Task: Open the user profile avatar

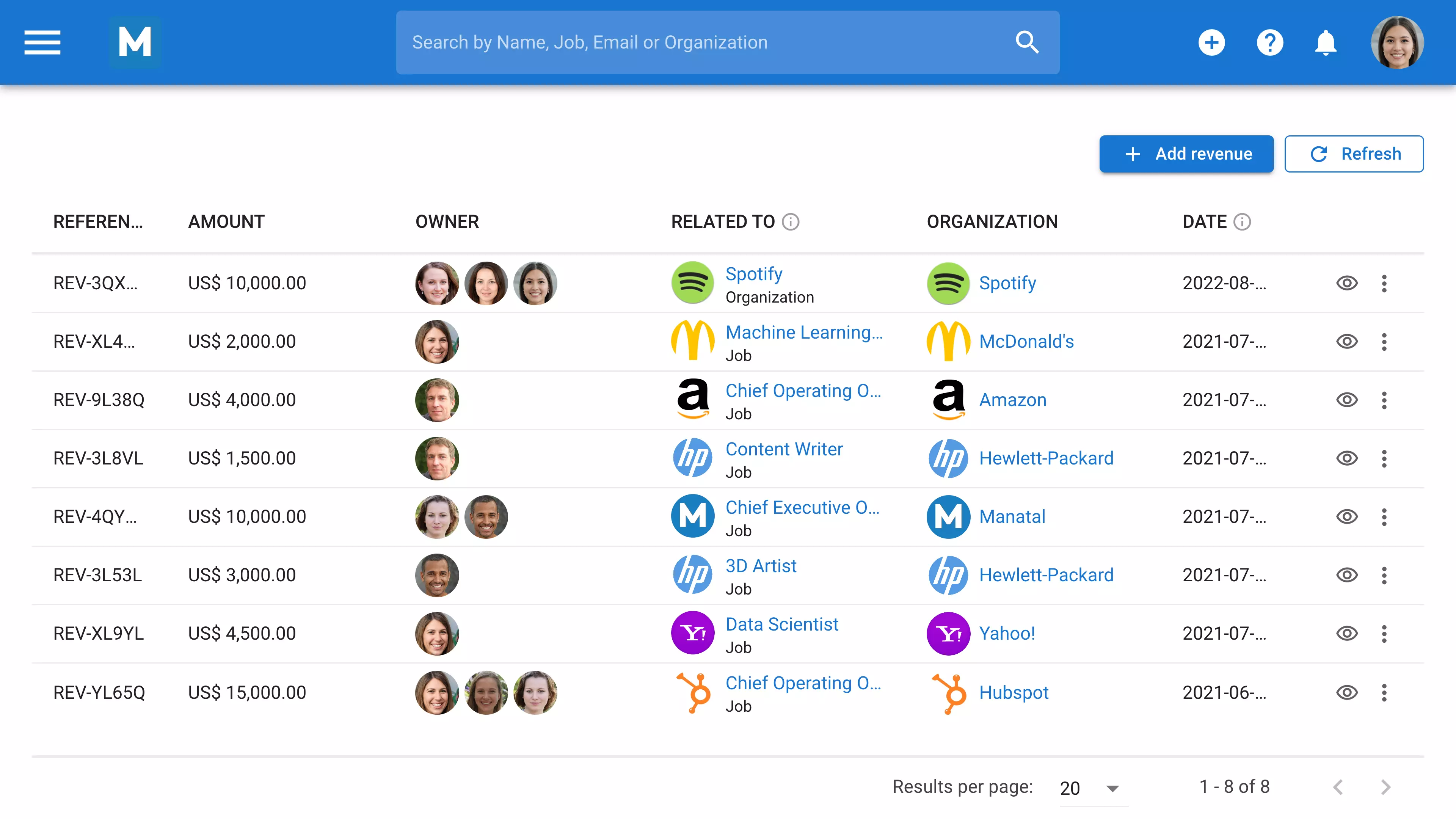Action: (x=1397, y=42)
